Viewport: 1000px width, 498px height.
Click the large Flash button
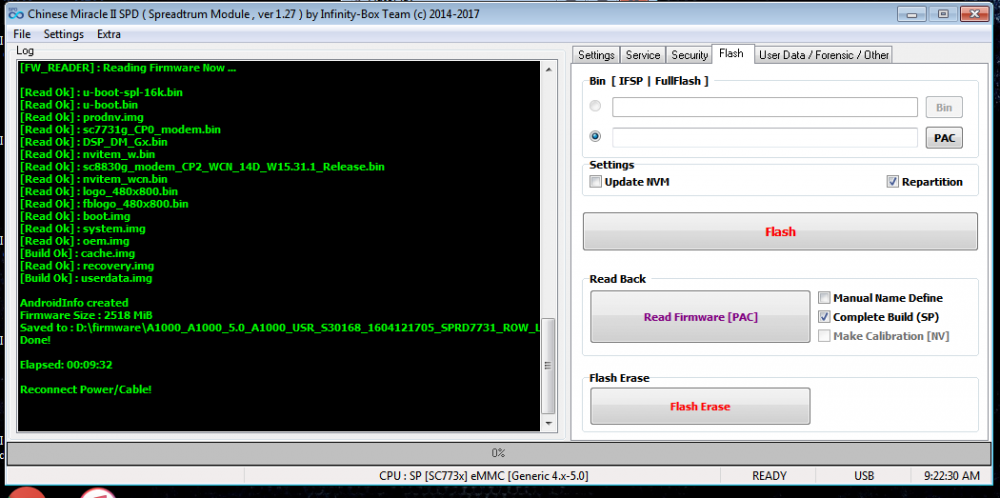(780, 231)
